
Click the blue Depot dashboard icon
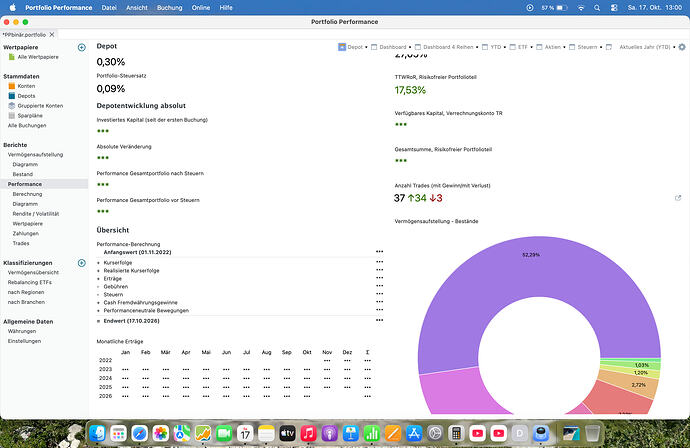click(x=342, y=47)
